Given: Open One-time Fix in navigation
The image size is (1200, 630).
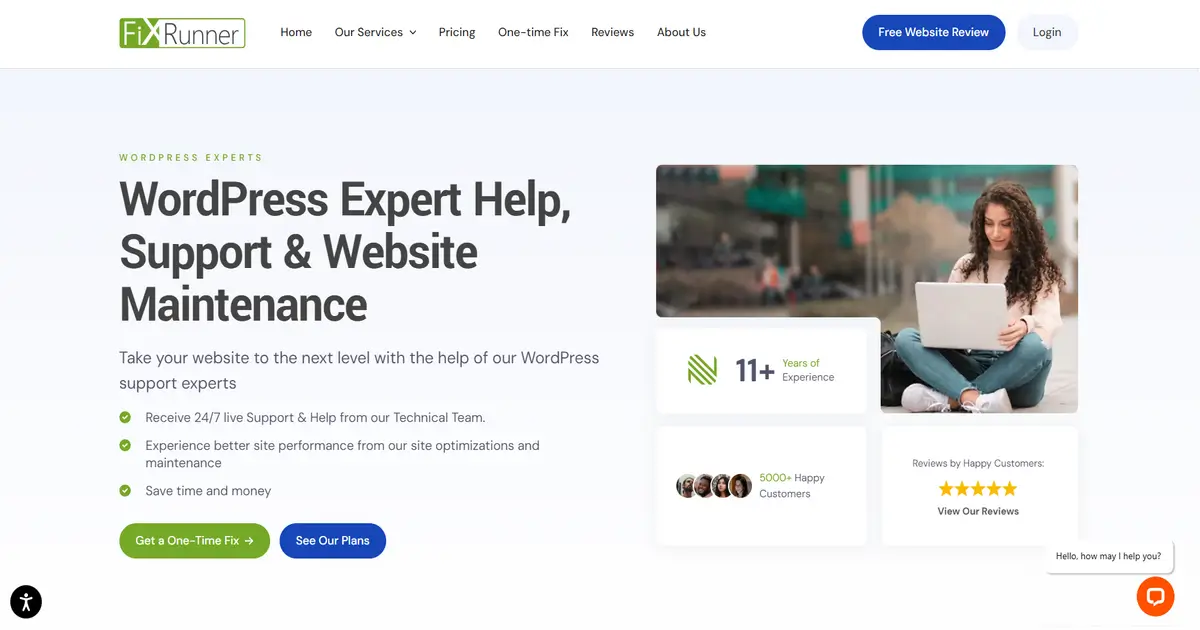Looking at the screenshot, I should (533, 32).
